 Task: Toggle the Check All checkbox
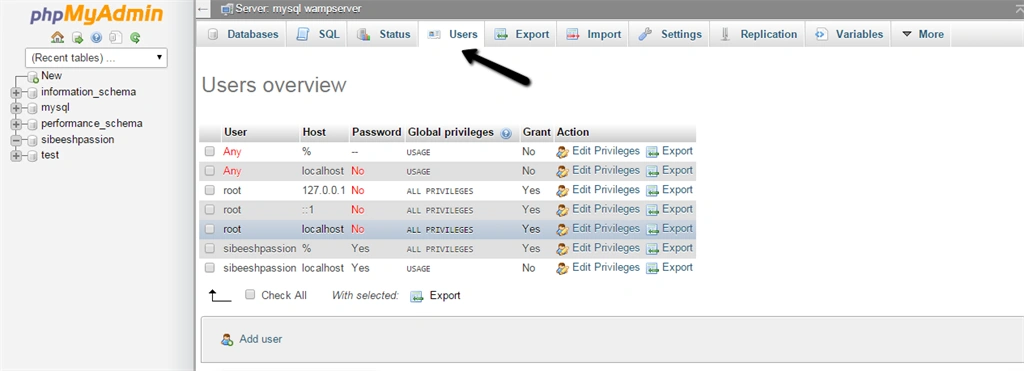[x=250, y=295]
